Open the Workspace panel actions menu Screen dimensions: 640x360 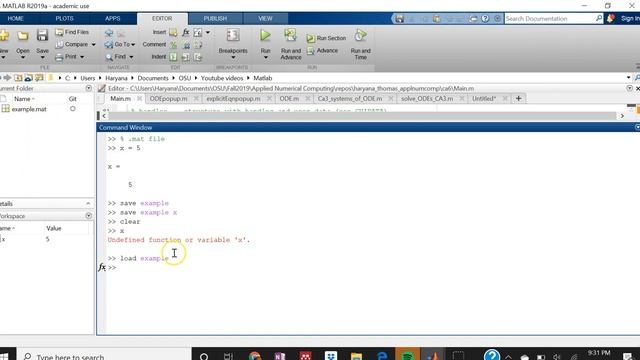[x=89, y=216]
